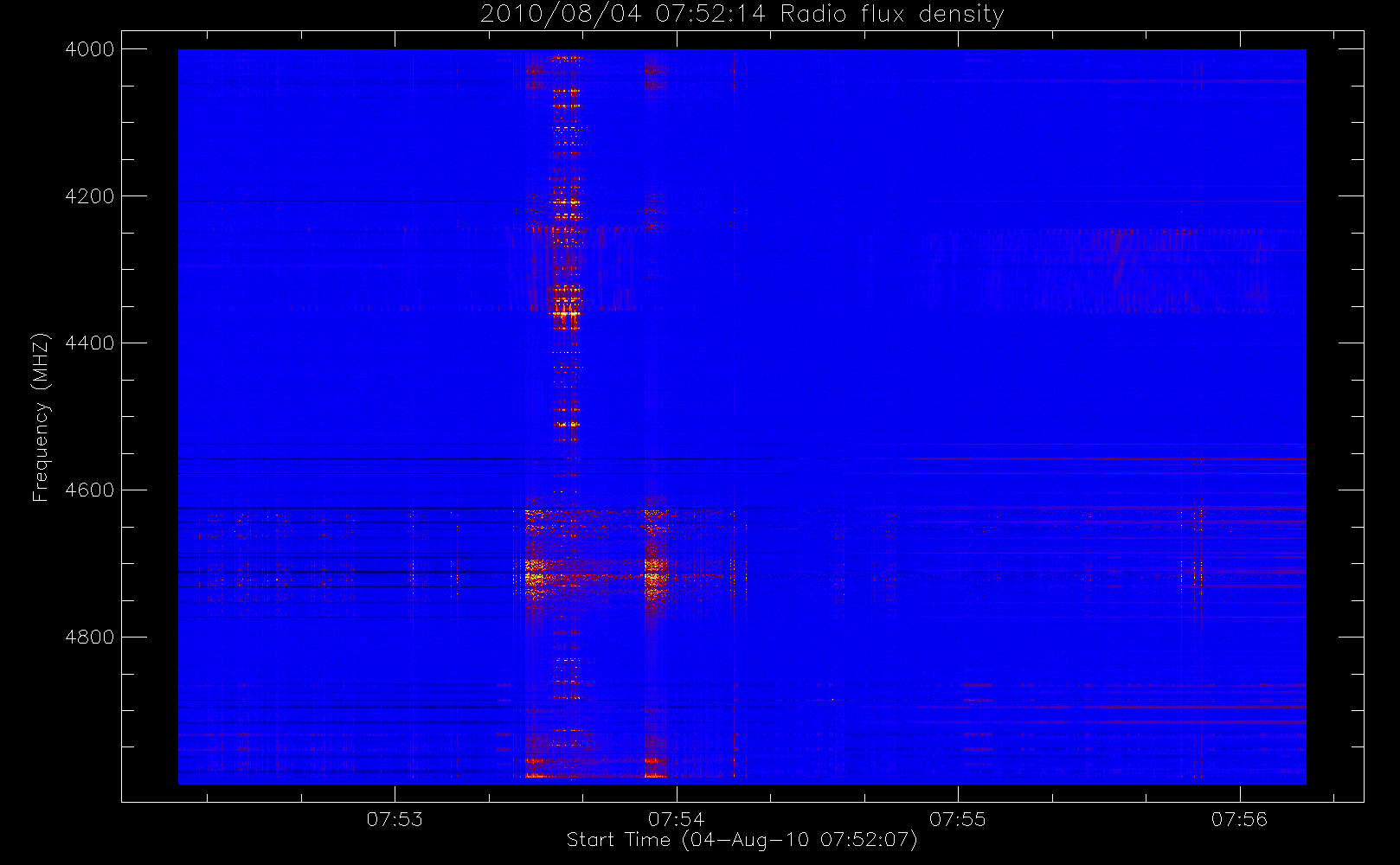The height and width of the screenshot is (865, 1400).
Task: Click the 07:55 time tick label
Action: coord(958,819)
